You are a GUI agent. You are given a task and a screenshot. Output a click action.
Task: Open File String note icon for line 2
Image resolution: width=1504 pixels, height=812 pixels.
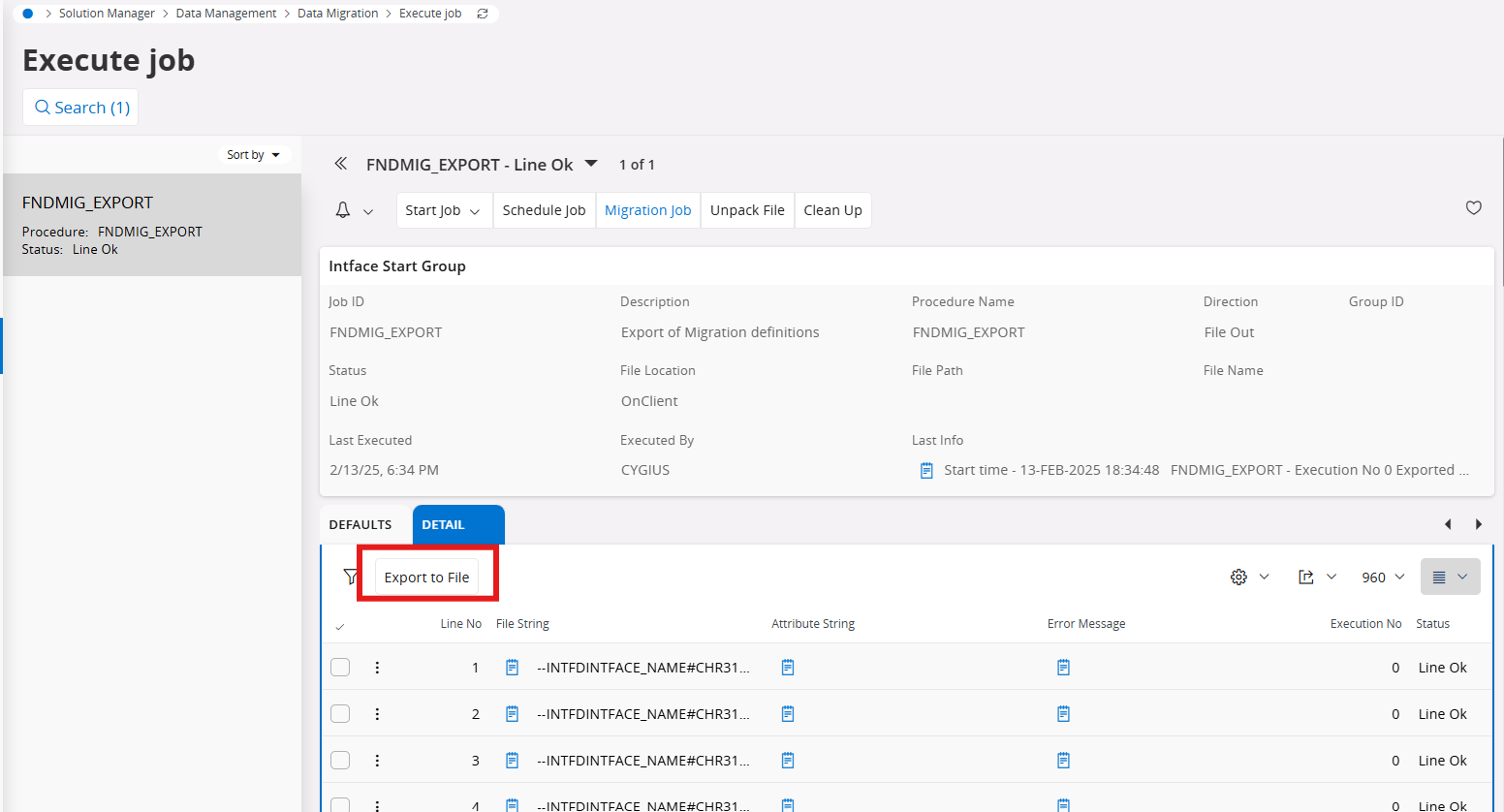coord(513,713)
